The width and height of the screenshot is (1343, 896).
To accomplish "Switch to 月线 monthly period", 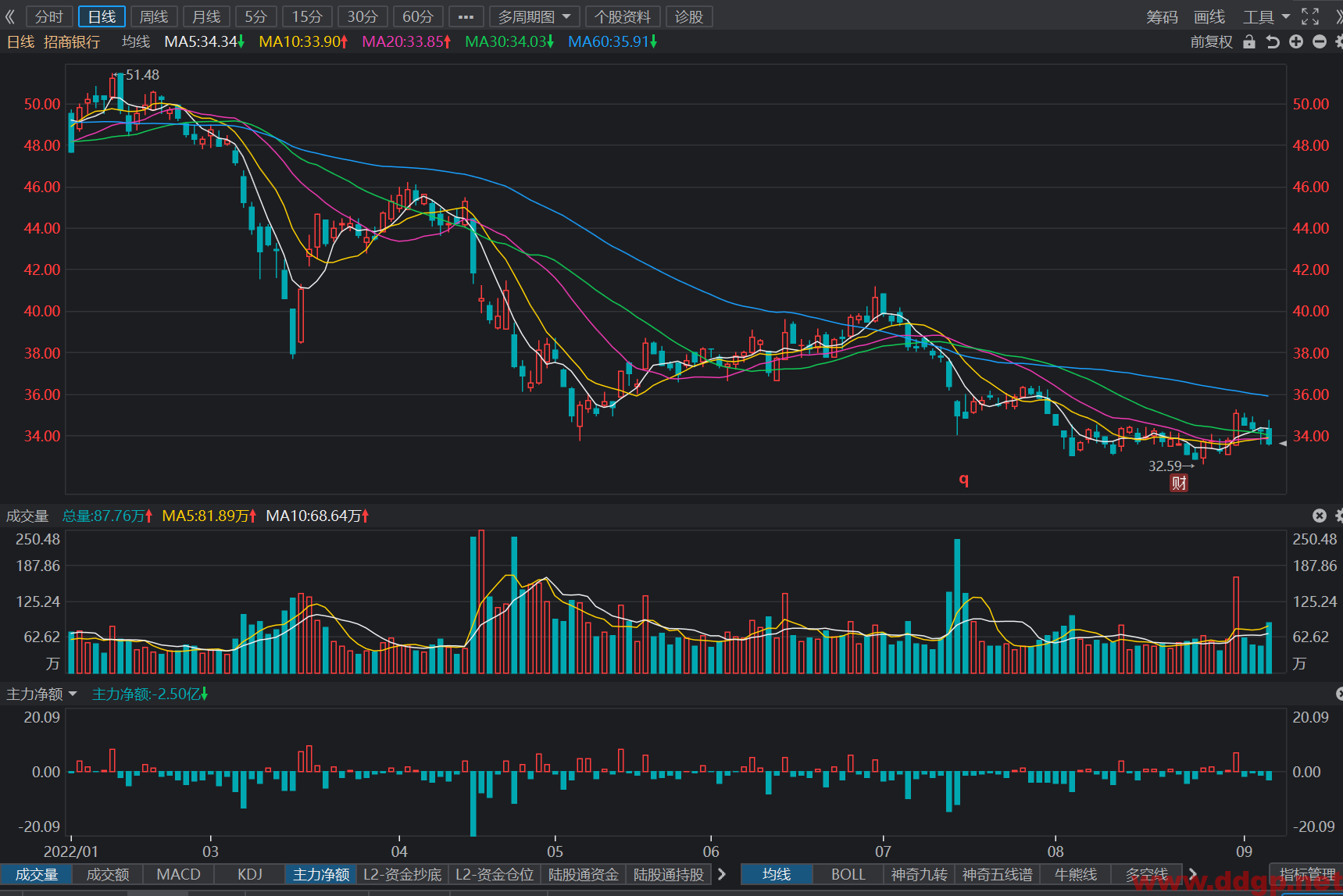I will point(206,16).
